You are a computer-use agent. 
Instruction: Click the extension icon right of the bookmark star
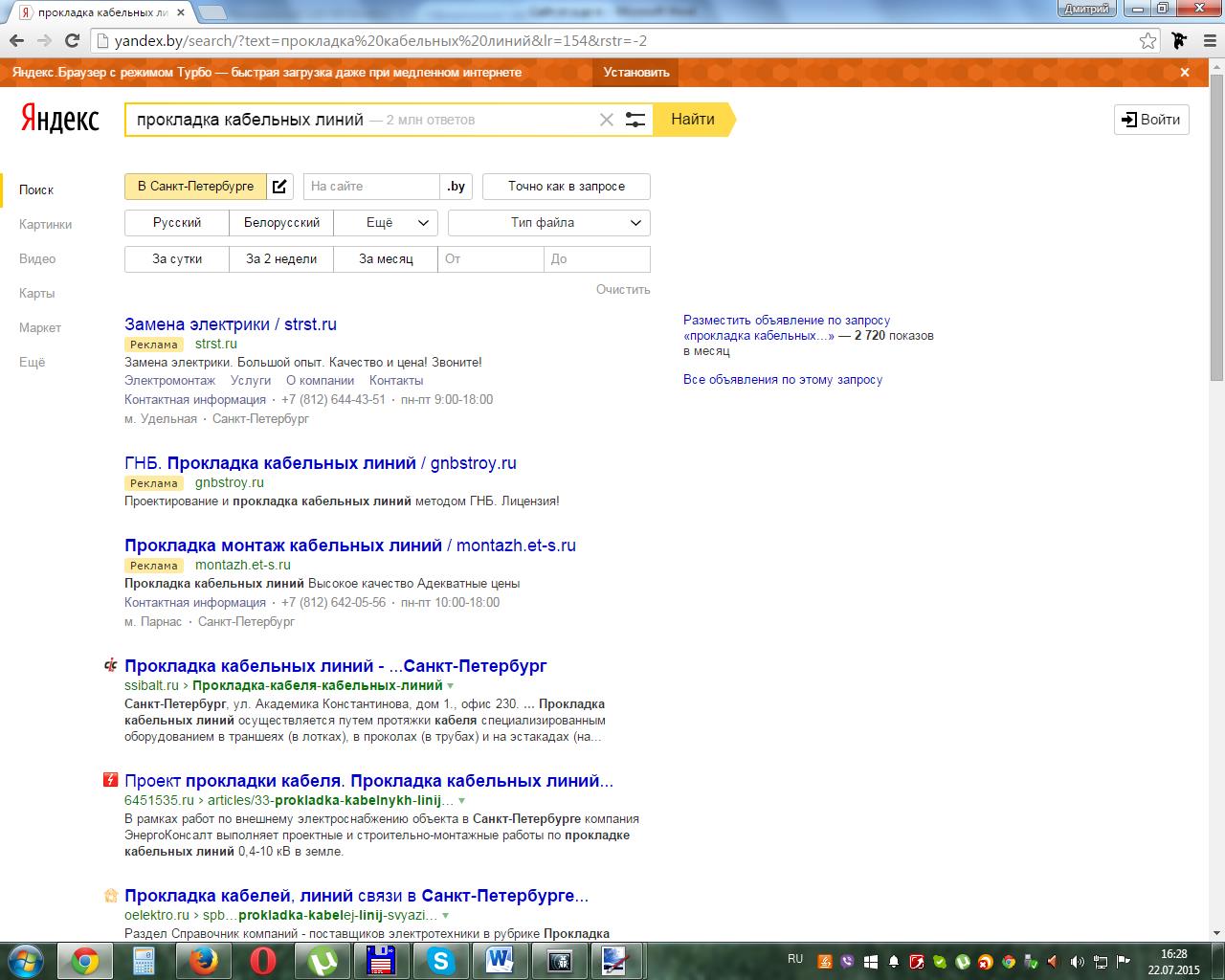(1178, 41)
